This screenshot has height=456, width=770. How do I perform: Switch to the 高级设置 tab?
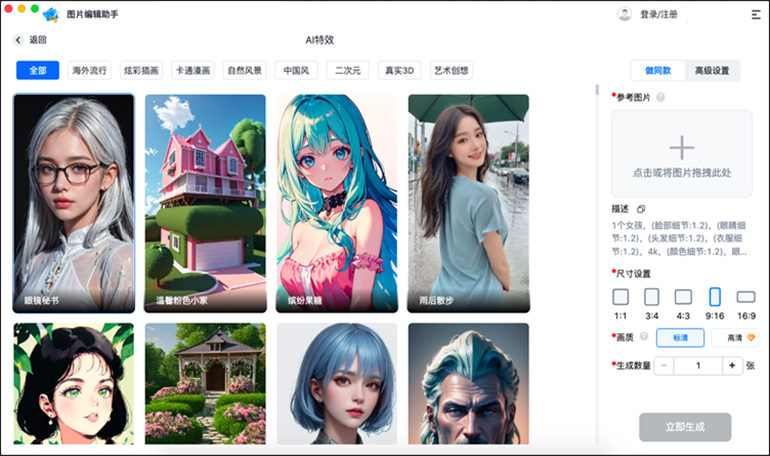click(712, 71)
